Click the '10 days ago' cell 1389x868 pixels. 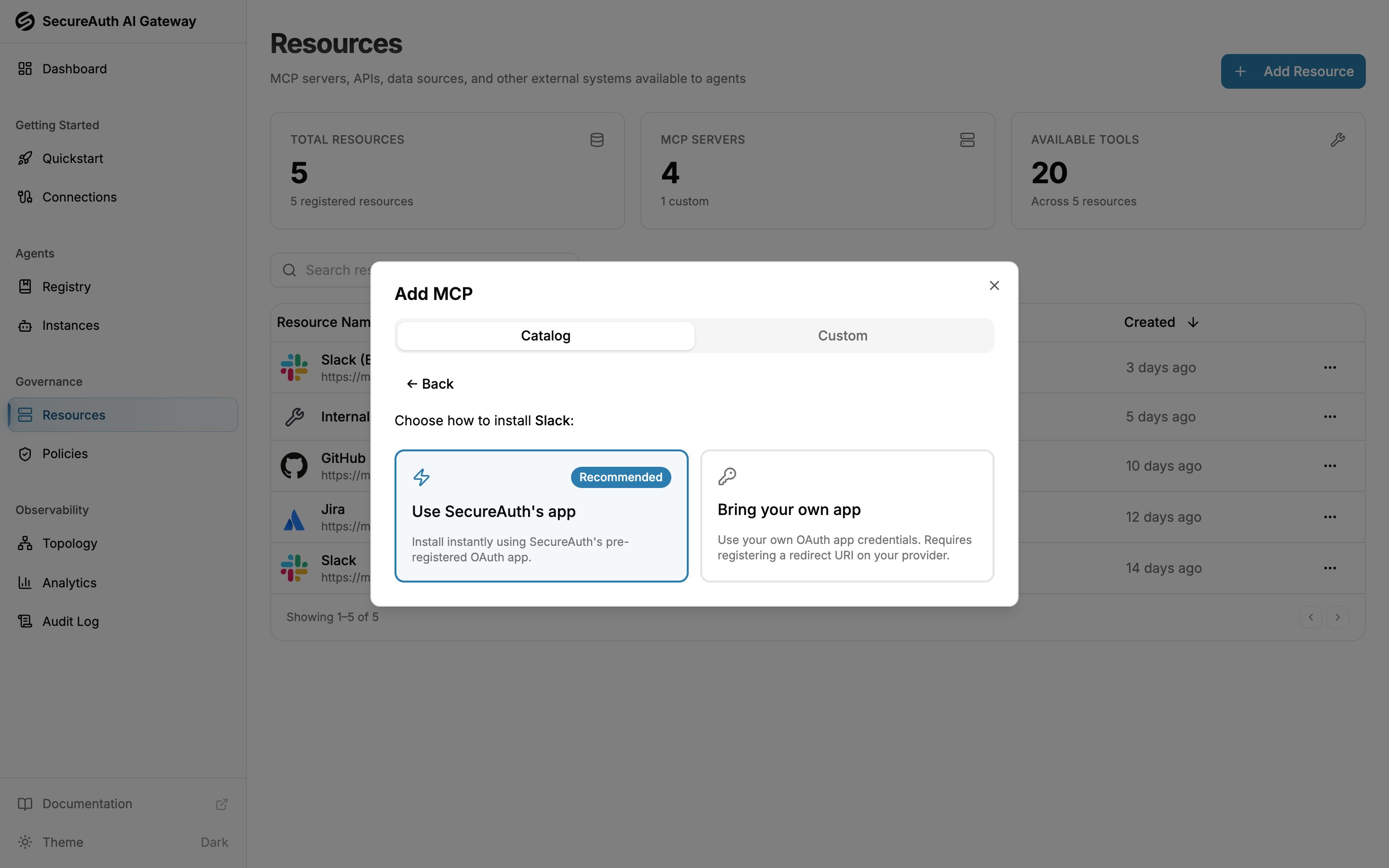coord(1163,465)
